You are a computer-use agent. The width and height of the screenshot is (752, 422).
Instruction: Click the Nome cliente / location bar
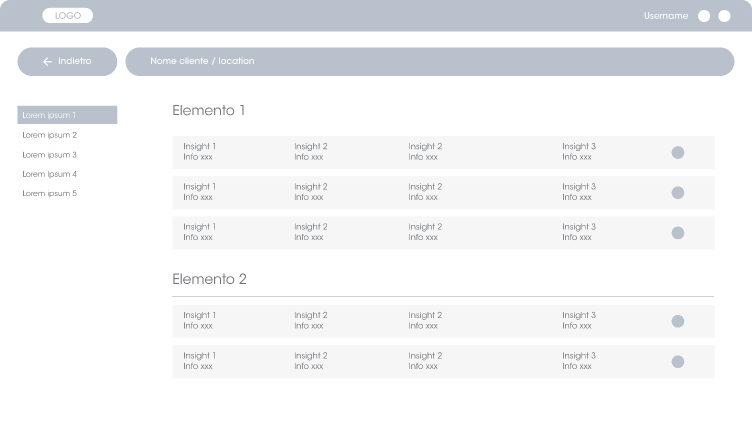click(x=429, y=62)
